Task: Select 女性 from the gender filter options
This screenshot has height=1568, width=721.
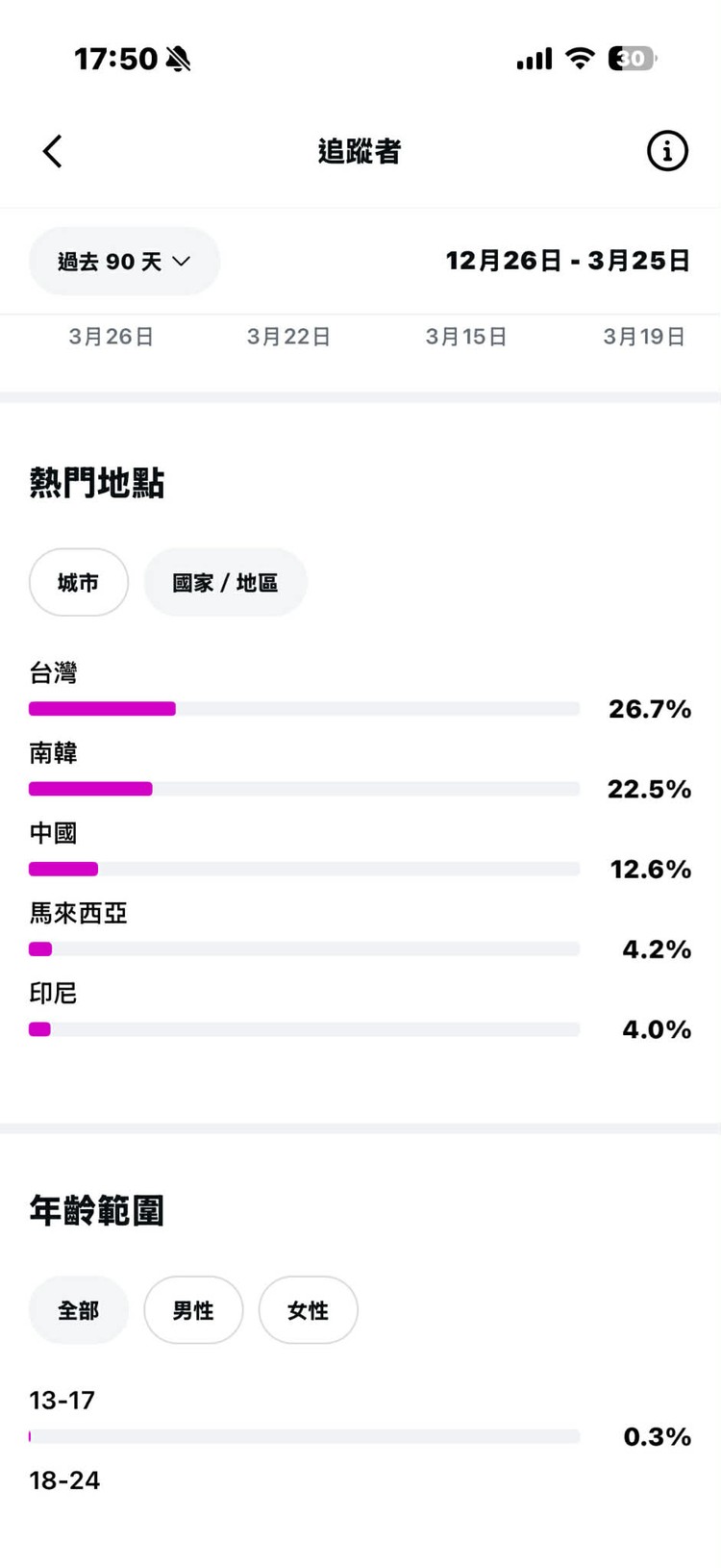Action: pos(308,1309)
